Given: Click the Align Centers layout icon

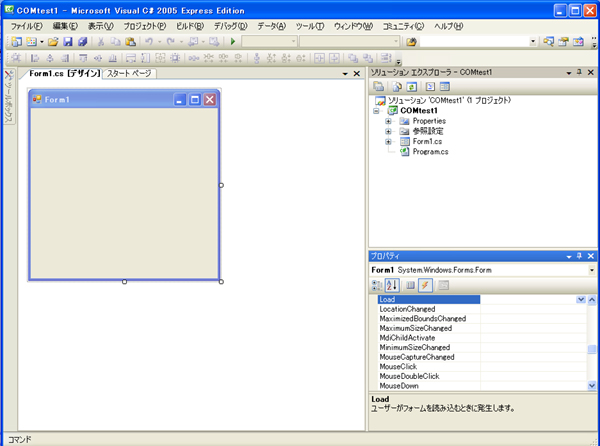Looking at the screenshot, I should pyautogui.click(x=50, y=58).
